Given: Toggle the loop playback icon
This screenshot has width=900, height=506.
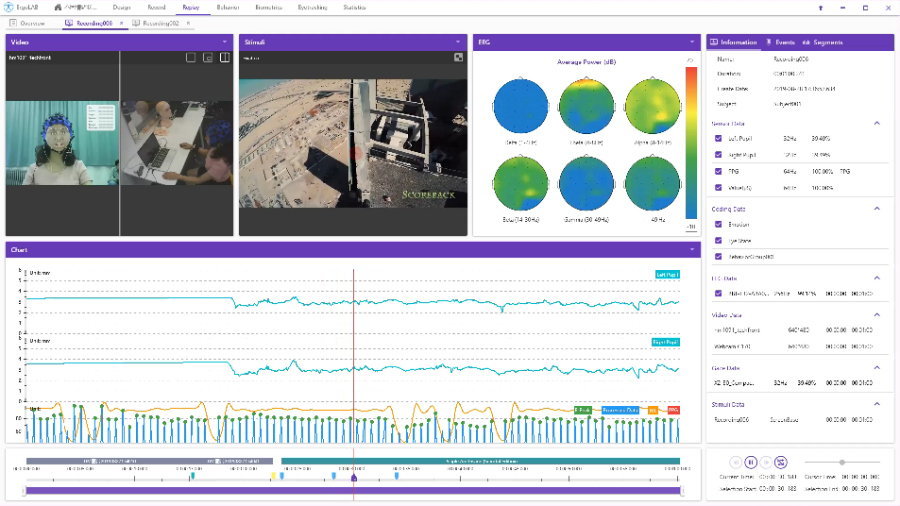Looking at the screenshot, I should pos(781,462).
